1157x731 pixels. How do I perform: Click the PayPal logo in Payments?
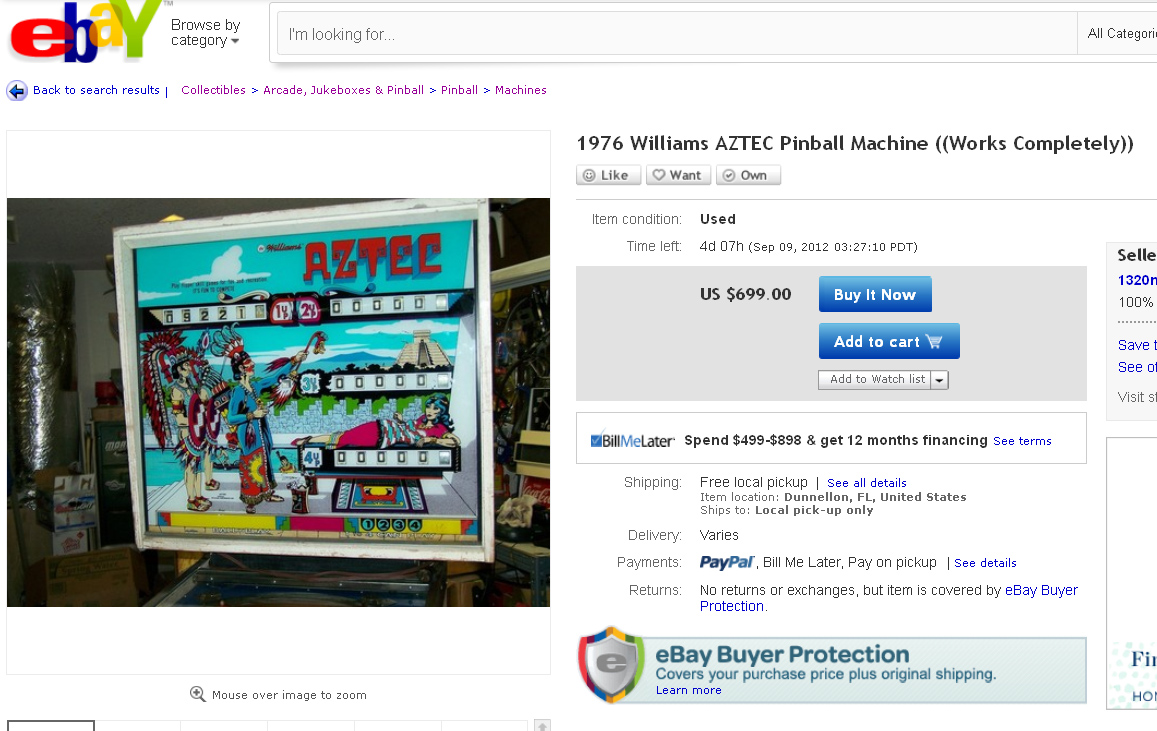pyautogui.click(x=727, y=562)
